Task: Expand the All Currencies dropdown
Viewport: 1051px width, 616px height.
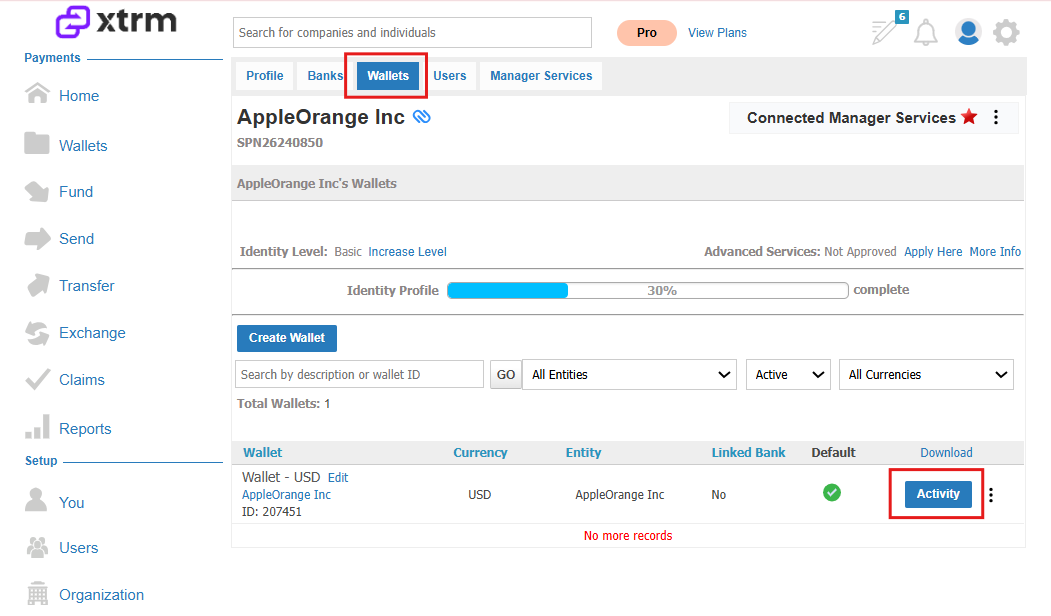Action: [926, 375]
